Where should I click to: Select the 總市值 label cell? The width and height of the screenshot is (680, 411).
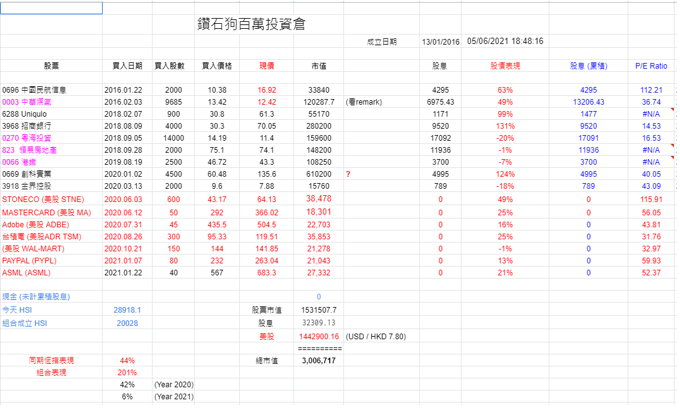click(267, 360)
